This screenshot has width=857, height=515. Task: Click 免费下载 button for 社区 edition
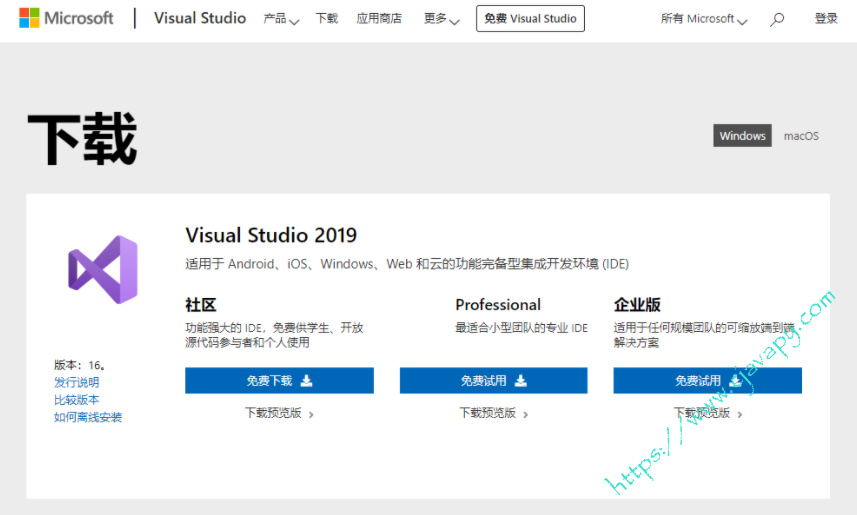pyautogui.click(x=279, y=381)
